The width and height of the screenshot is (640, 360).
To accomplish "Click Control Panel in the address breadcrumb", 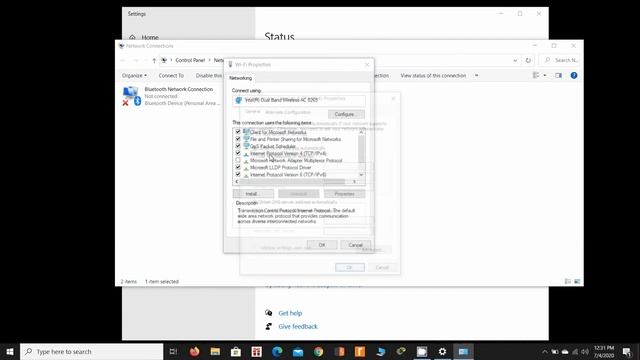I will [x=190, y=60].
